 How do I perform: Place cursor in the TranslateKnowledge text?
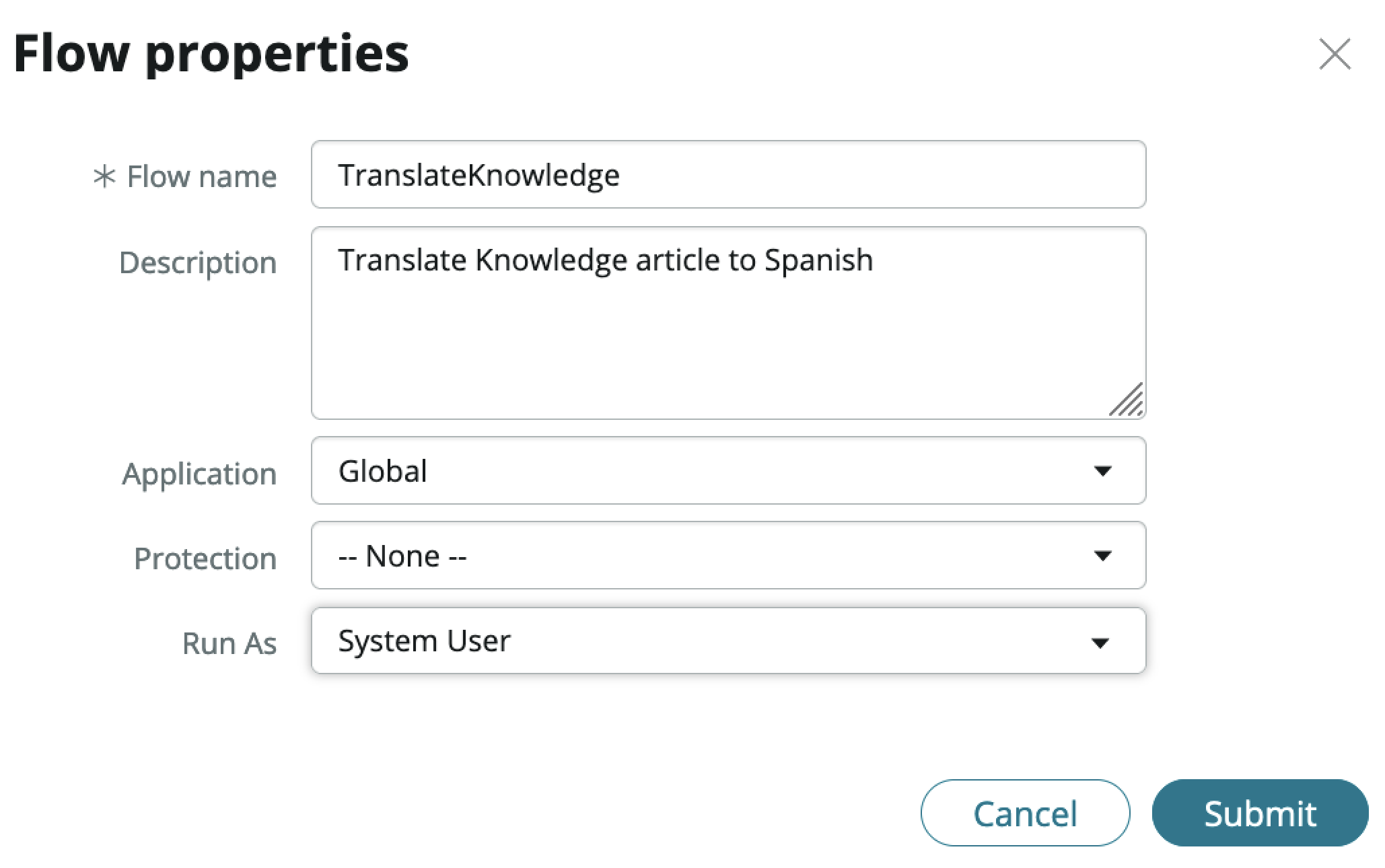pos(478,175)
